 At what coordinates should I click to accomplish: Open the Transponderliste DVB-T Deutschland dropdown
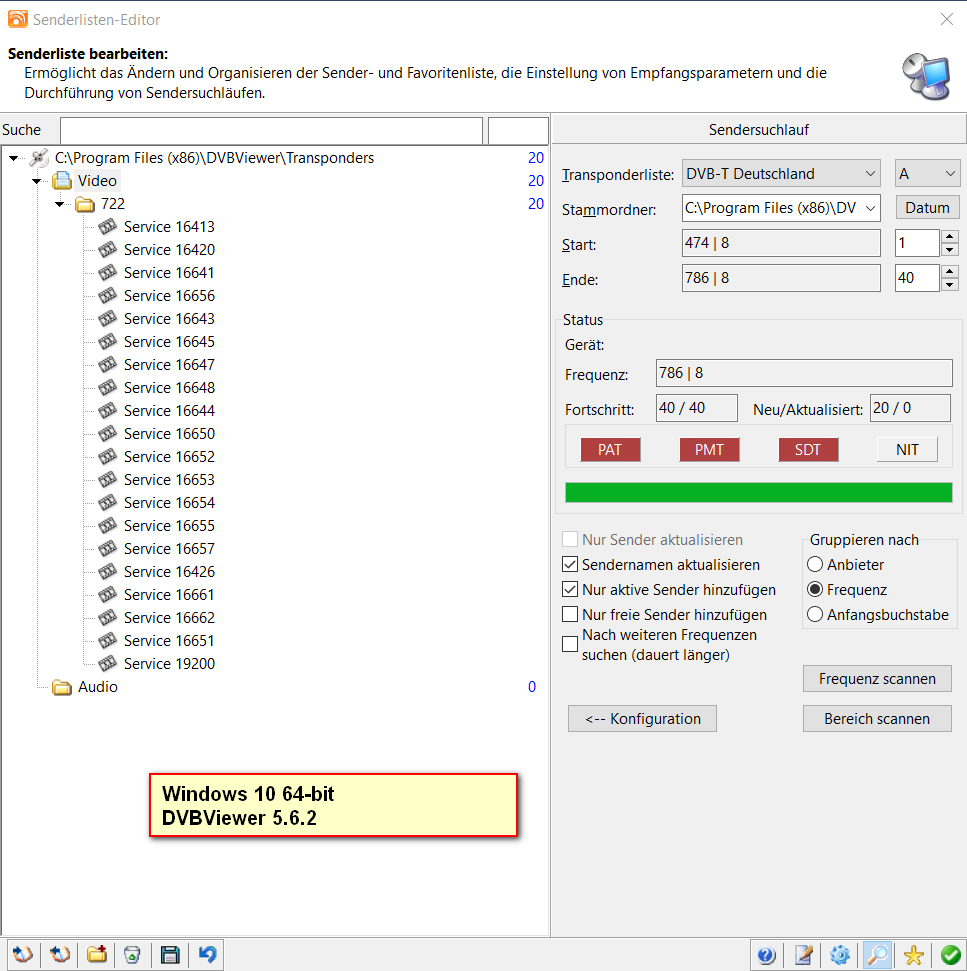(781, 174)
